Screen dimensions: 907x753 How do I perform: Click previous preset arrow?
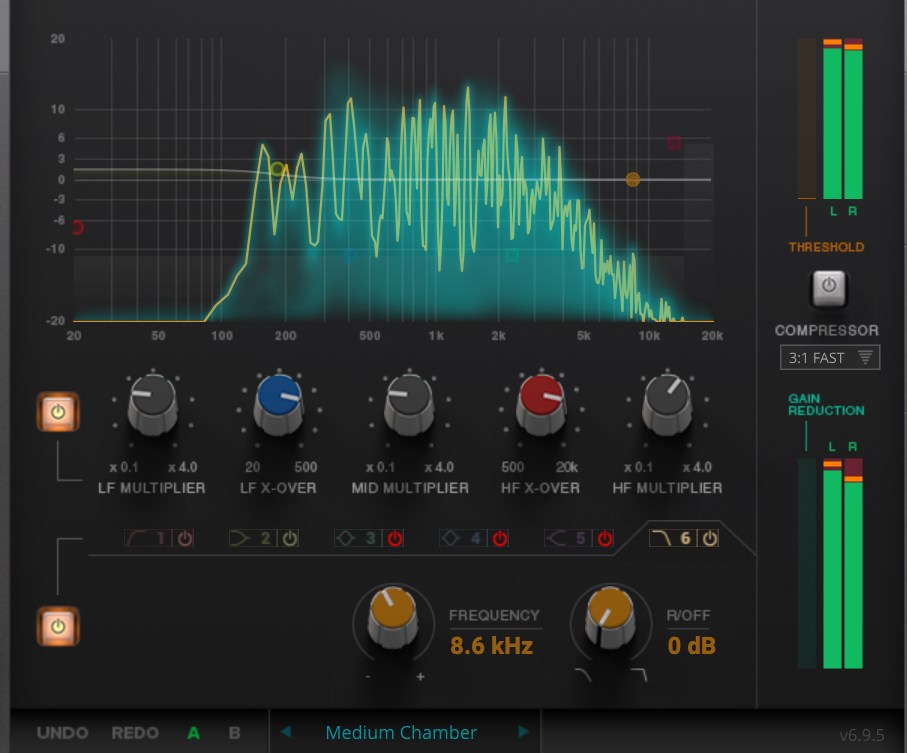pos(285,733)
